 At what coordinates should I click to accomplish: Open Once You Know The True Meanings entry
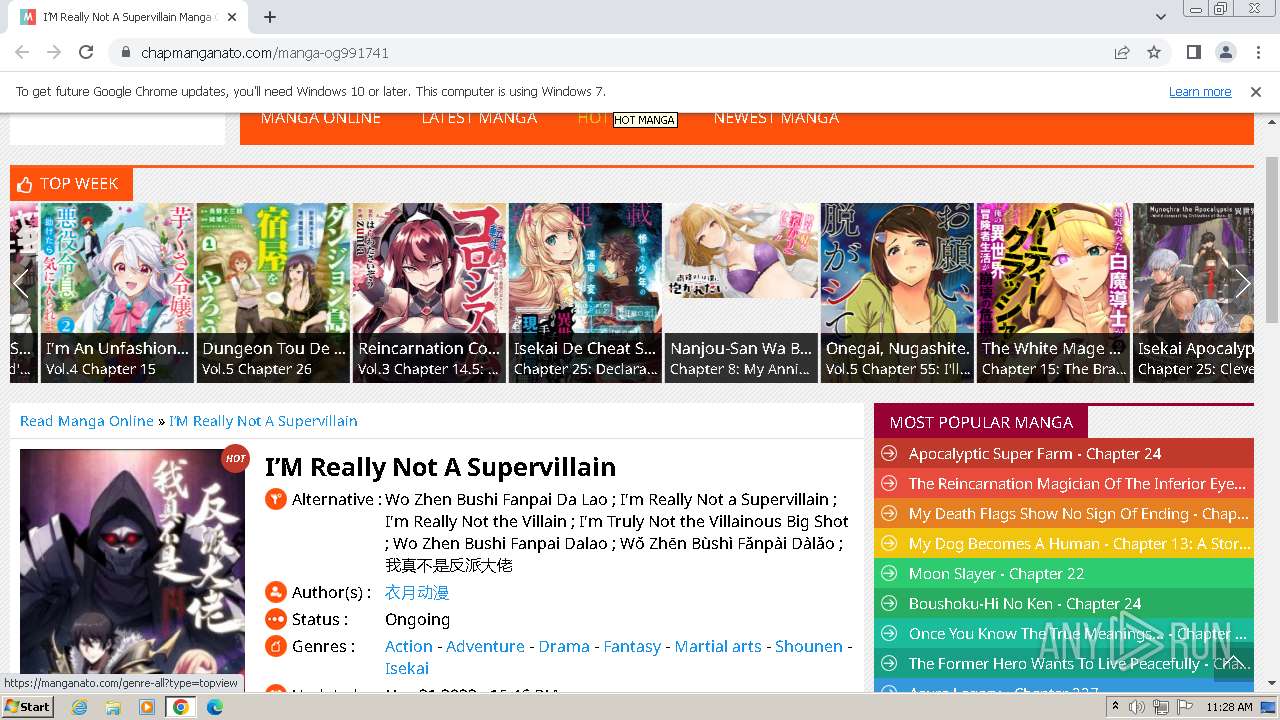pyautogui.click(x=1078, y=634)
